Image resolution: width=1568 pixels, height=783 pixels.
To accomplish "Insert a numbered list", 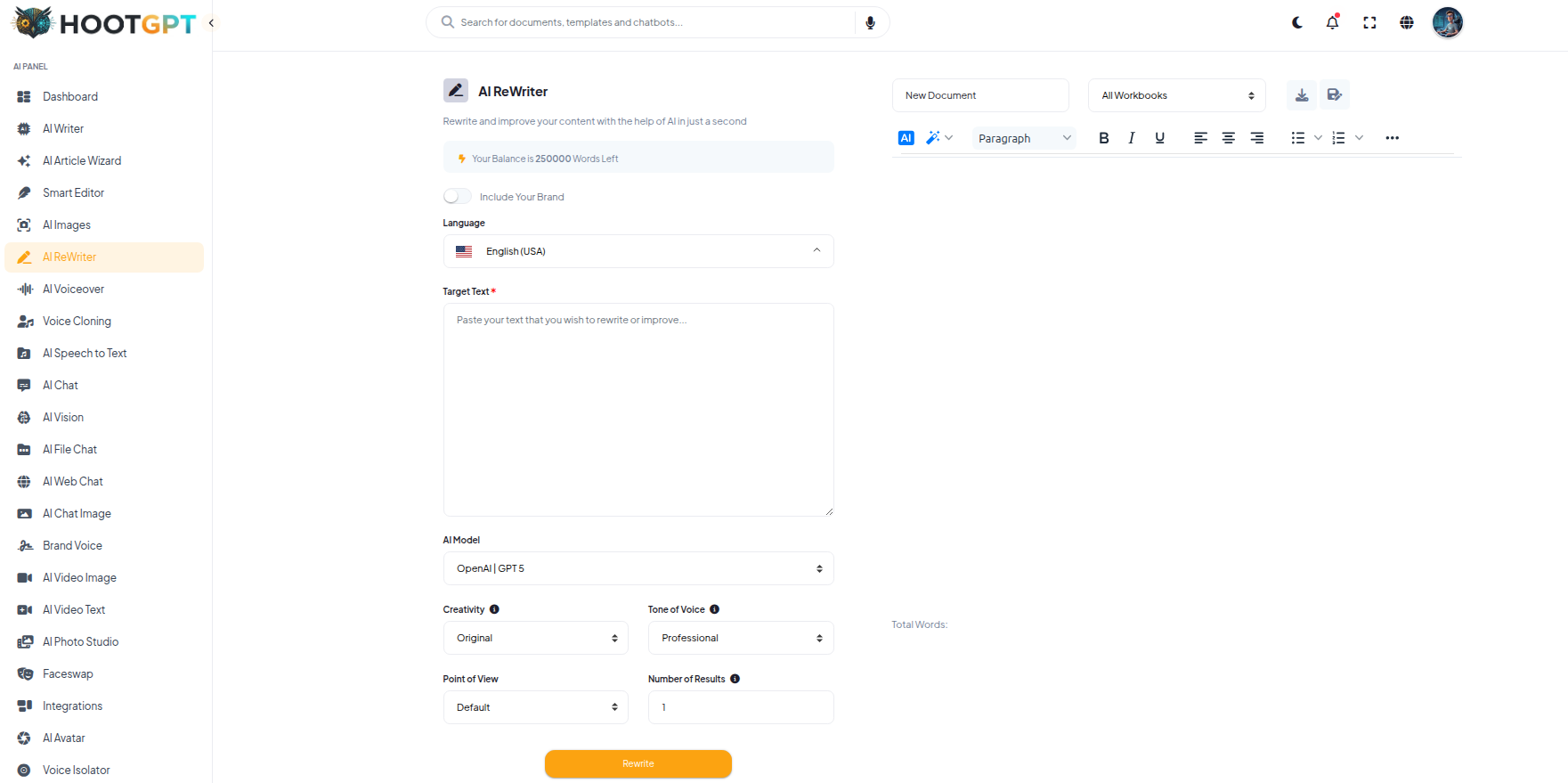I will point(1338,138).
